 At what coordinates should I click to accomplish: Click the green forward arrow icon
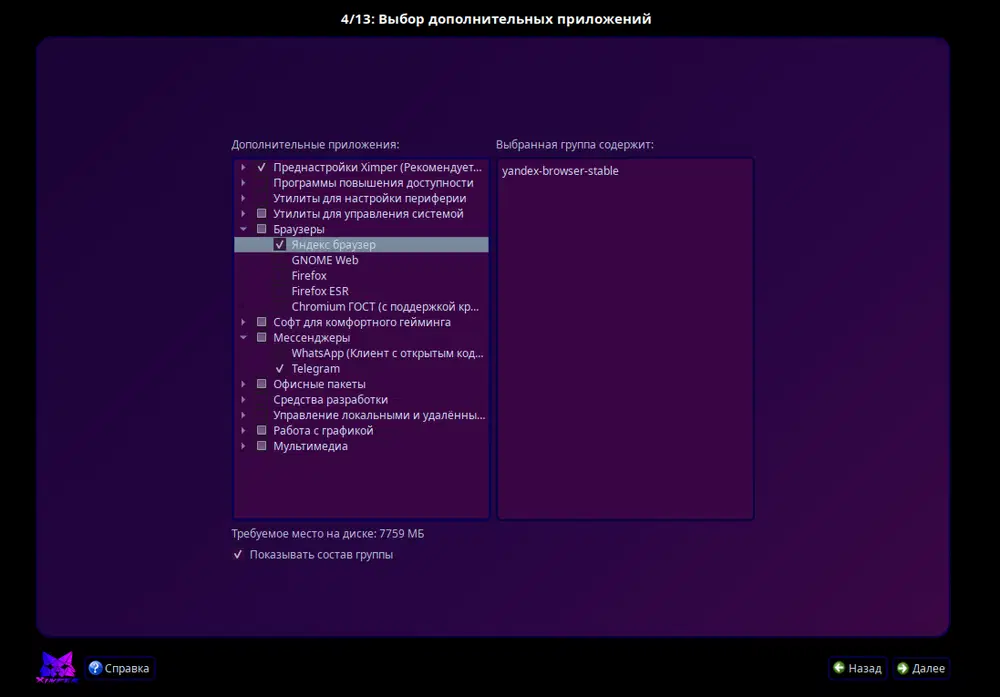(x=902, y=668)
